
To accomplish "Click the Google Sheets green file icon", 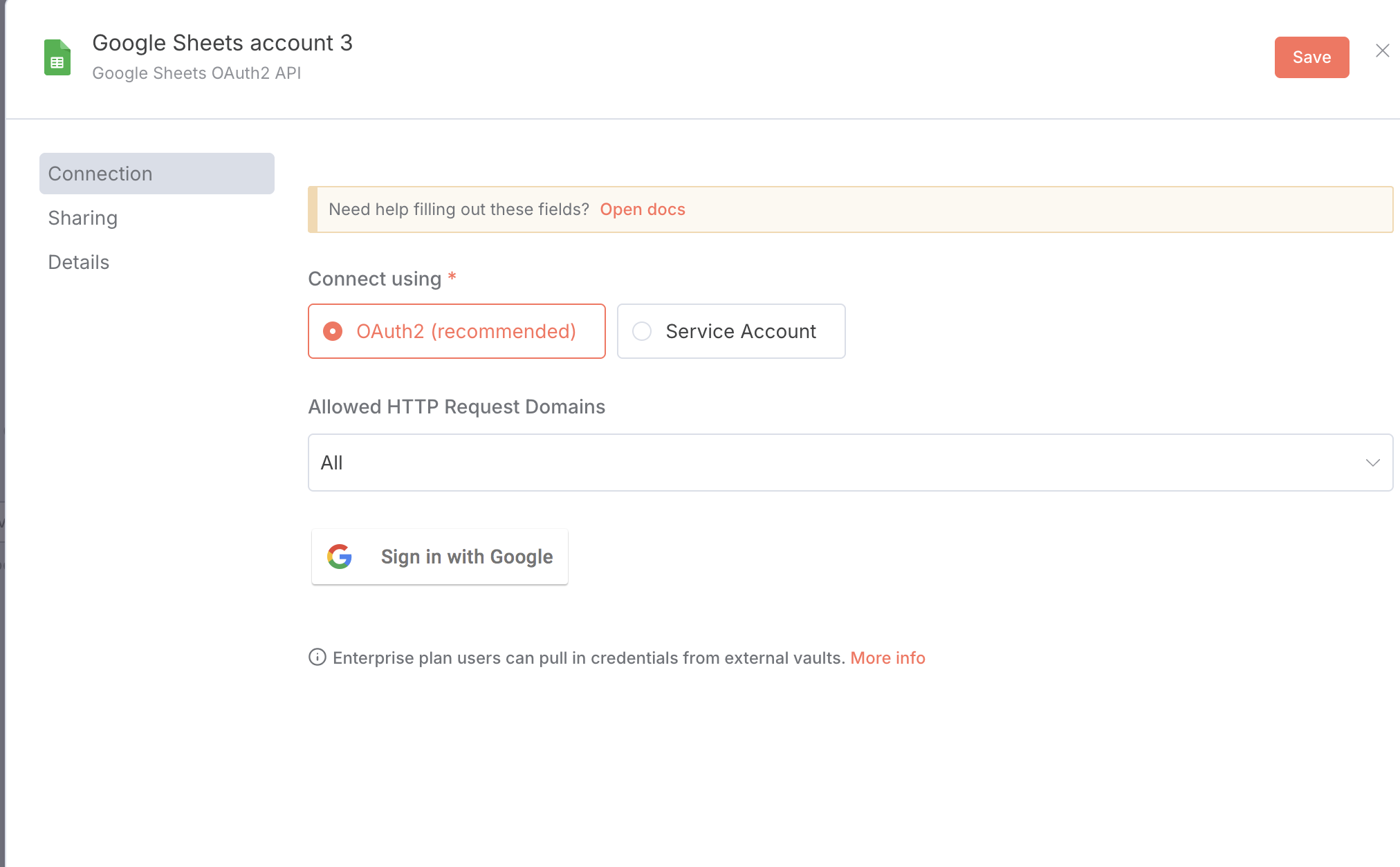I will [x=57, y=57].
